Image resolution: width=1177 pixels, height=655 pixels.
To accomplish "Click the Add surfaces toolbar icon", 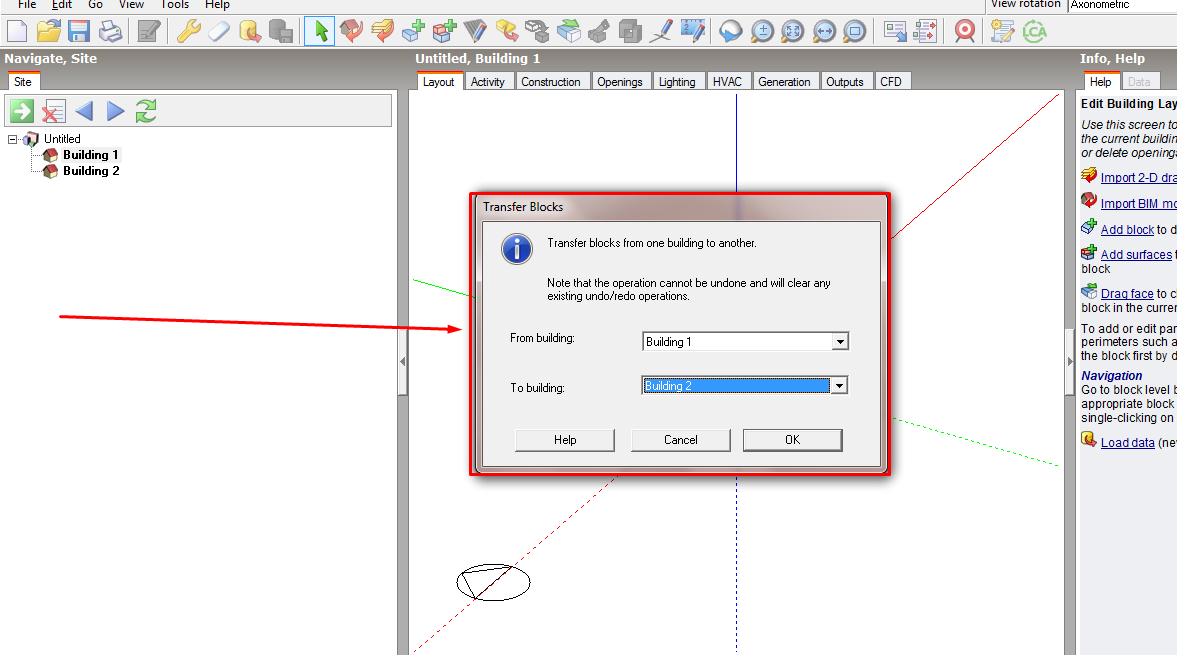I will click(x=444, y=32).
